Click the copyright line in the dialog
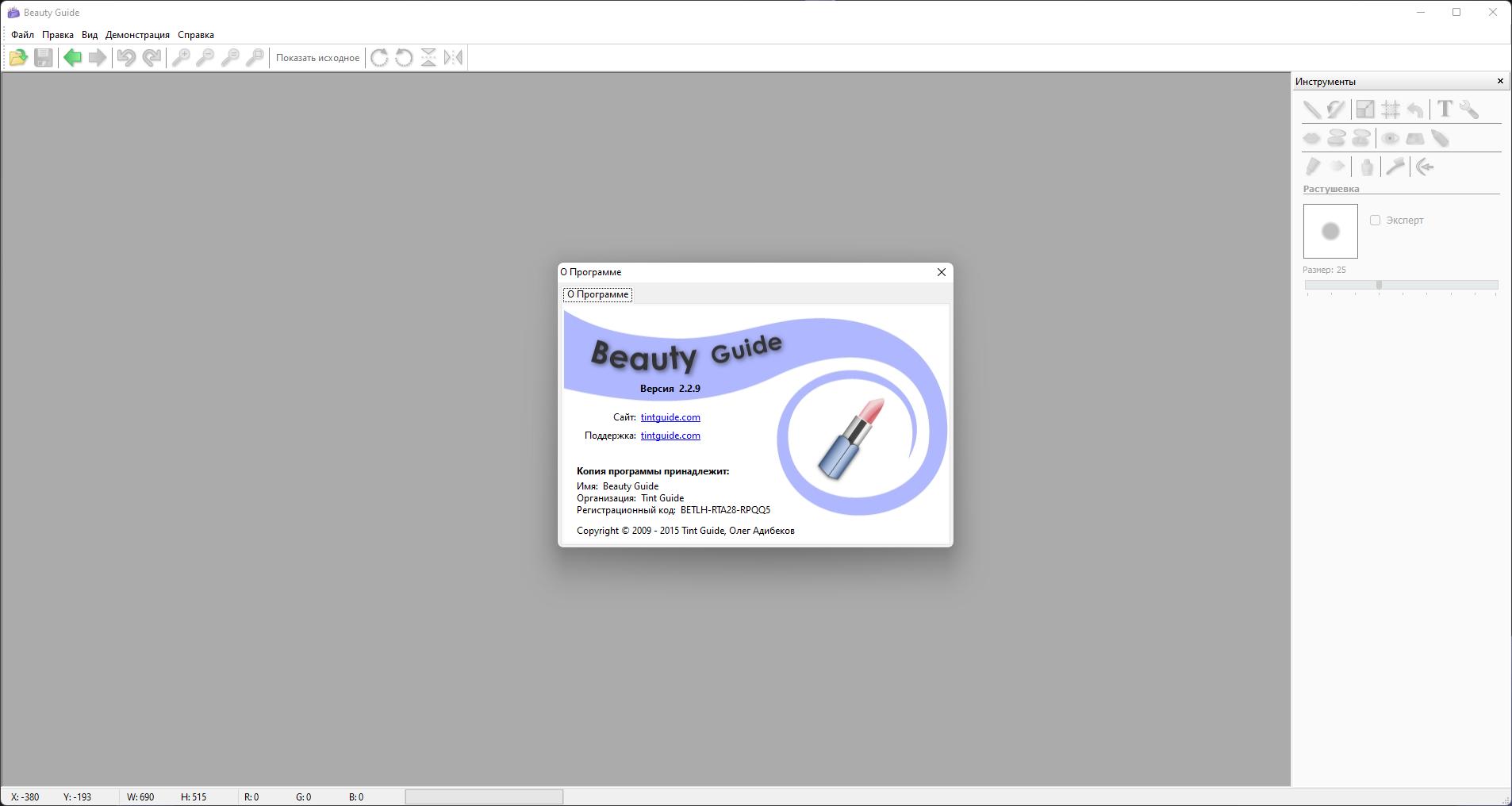The height and width of the screenshot is (806, 1512). pos(685,531)
